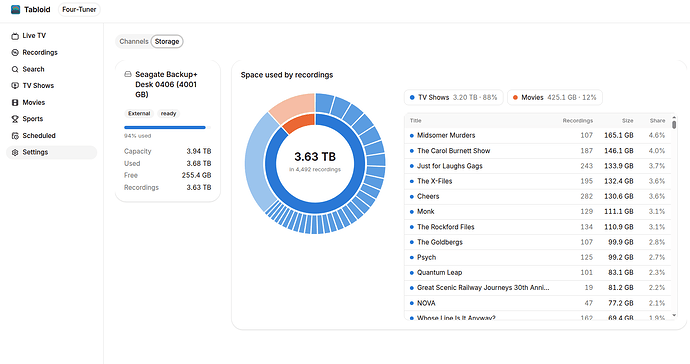Viewport: 690px width, 364px height.
Task: Click the table scroll down arrow
Action: point(674,316)
